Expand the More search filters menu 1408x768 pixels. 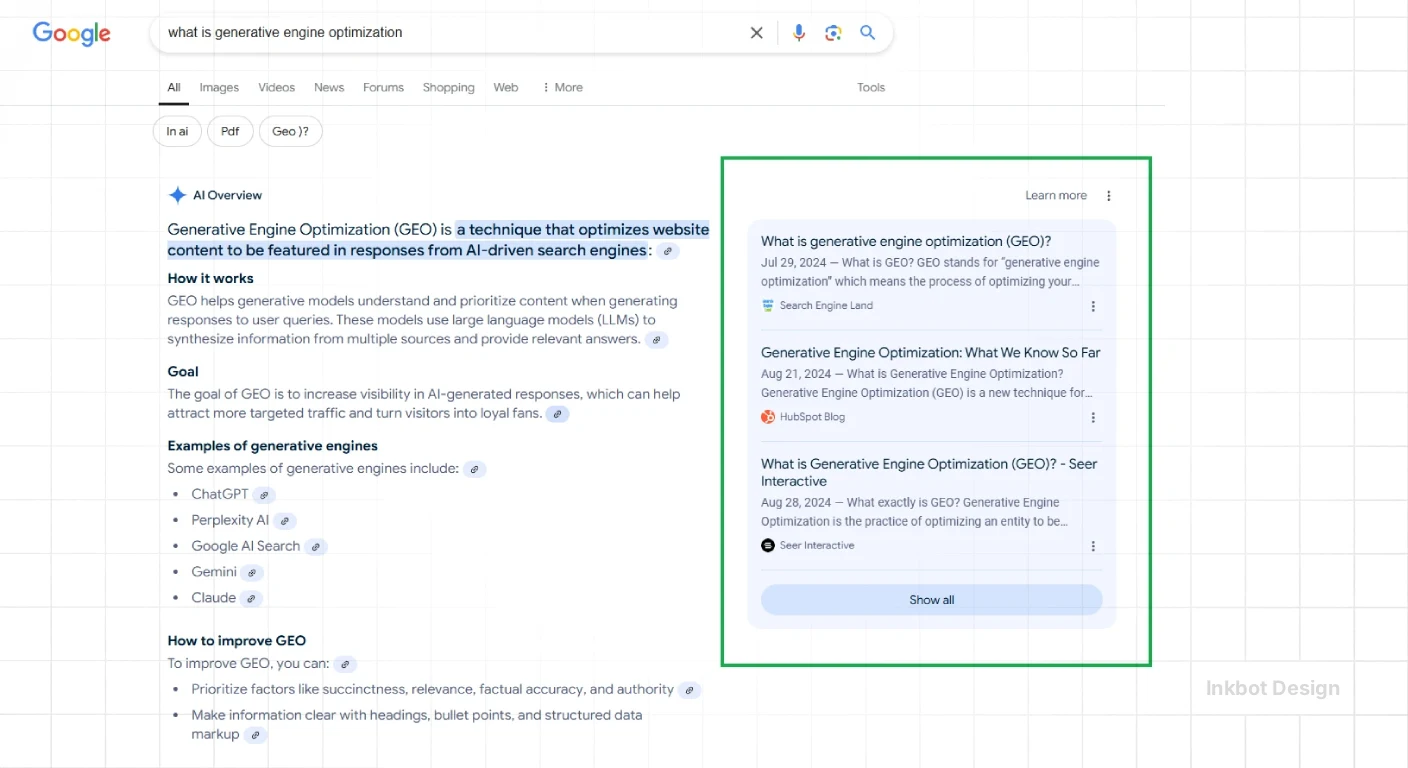(x=562, y=88)
